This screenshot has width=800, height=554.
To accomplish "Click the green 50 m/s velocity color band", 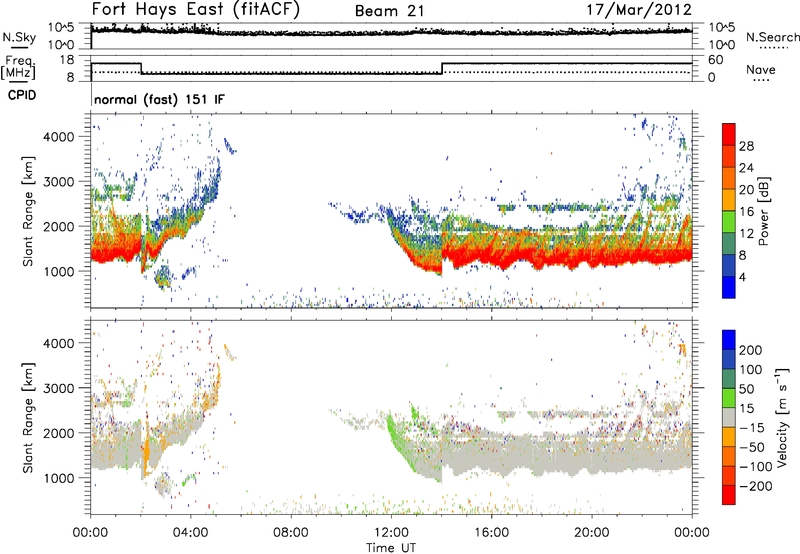I will (729, 398).
